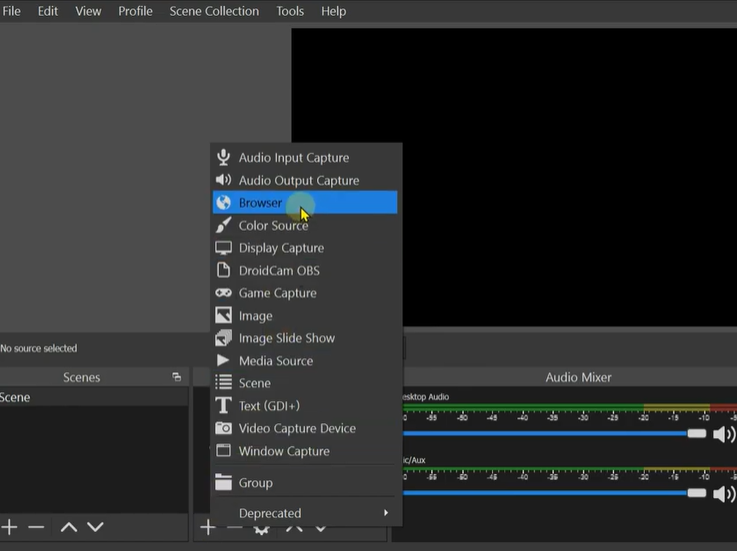
Task: Click the monitor icon for Display Capture
Action: pyautogui.click(x=223, y=248)
